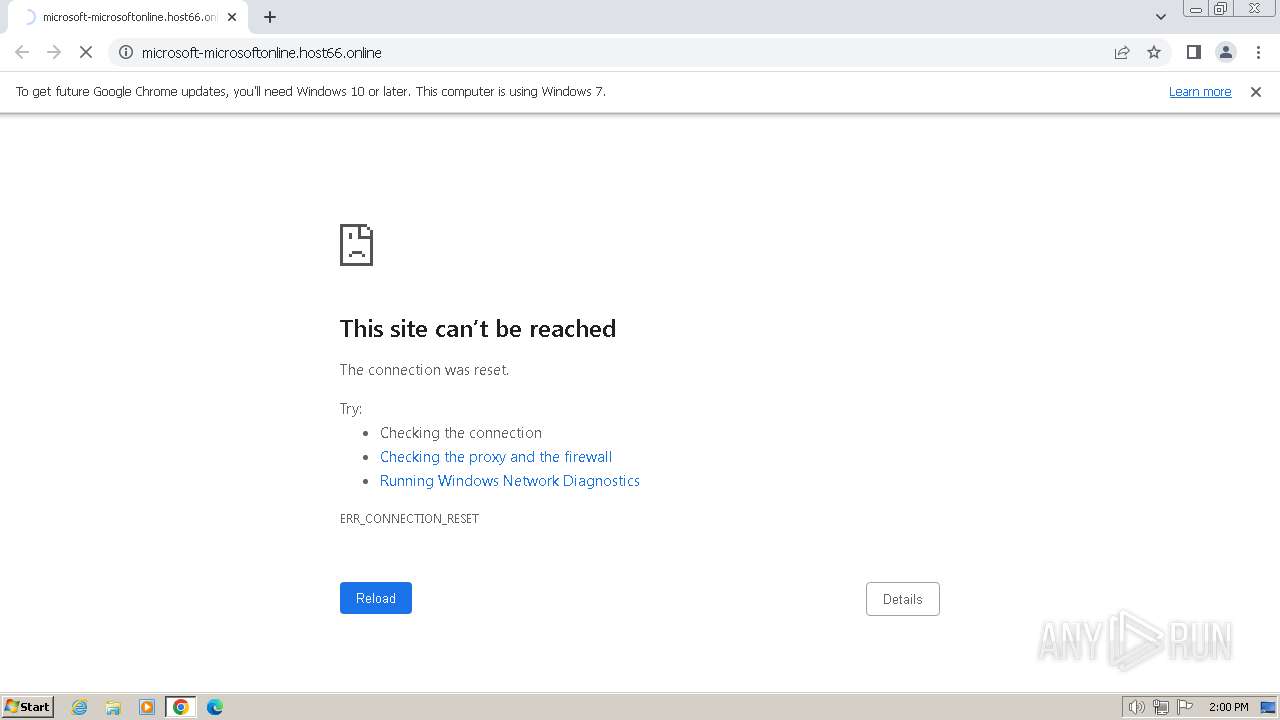
Task: Open File Explorer from the taskbar
Action: [113, 707]
